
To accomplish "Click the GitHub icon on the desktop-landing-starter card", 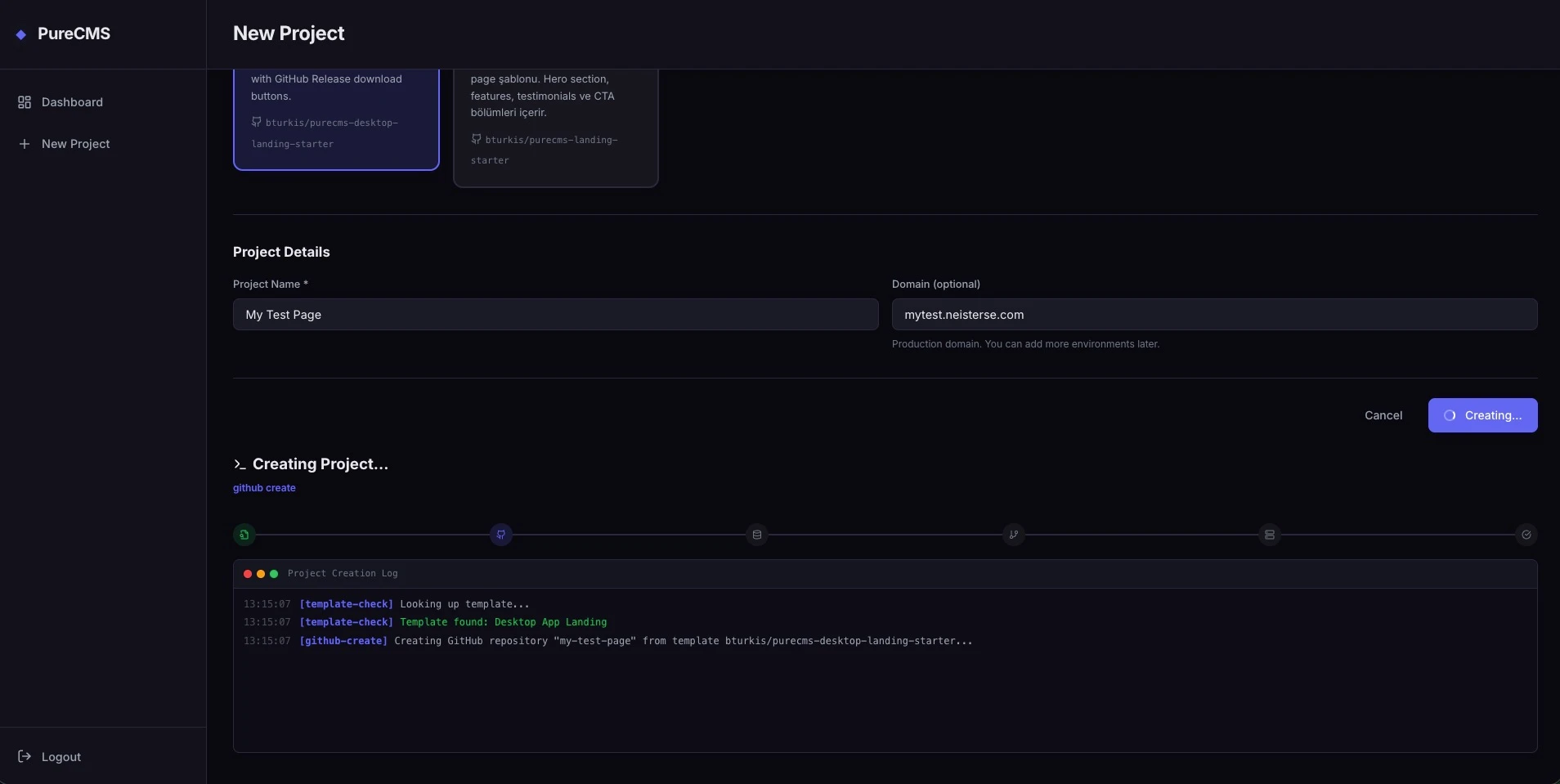I will pos(257,122).
